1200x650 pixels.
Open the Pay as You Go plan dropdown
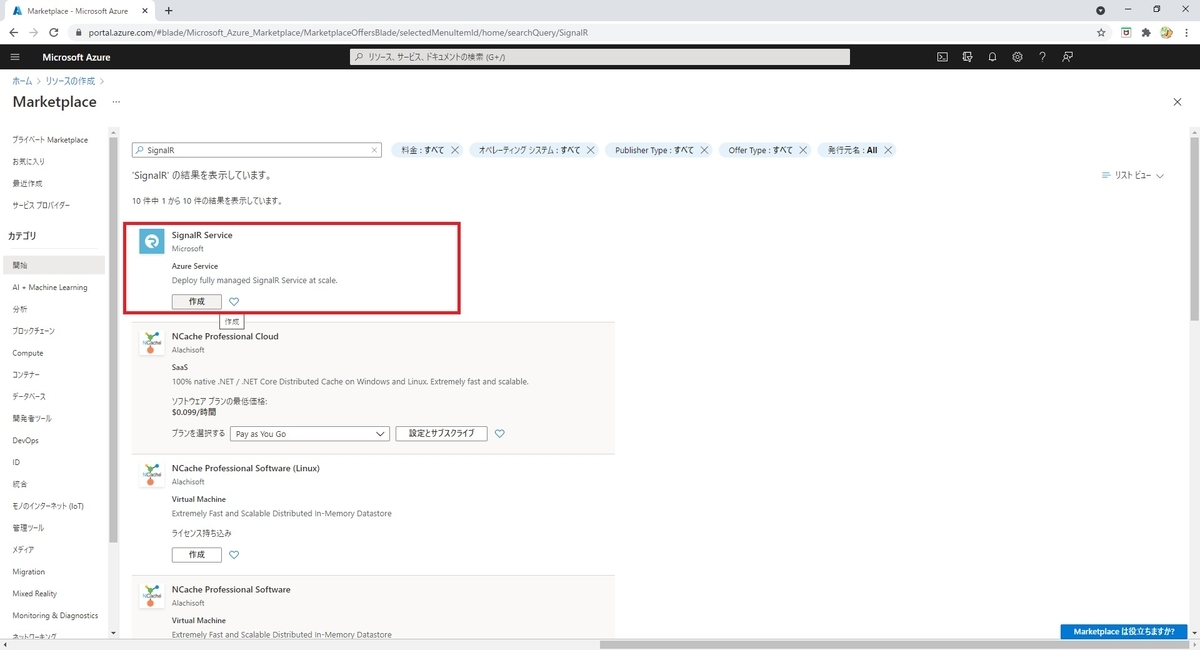tap(309, 434)
